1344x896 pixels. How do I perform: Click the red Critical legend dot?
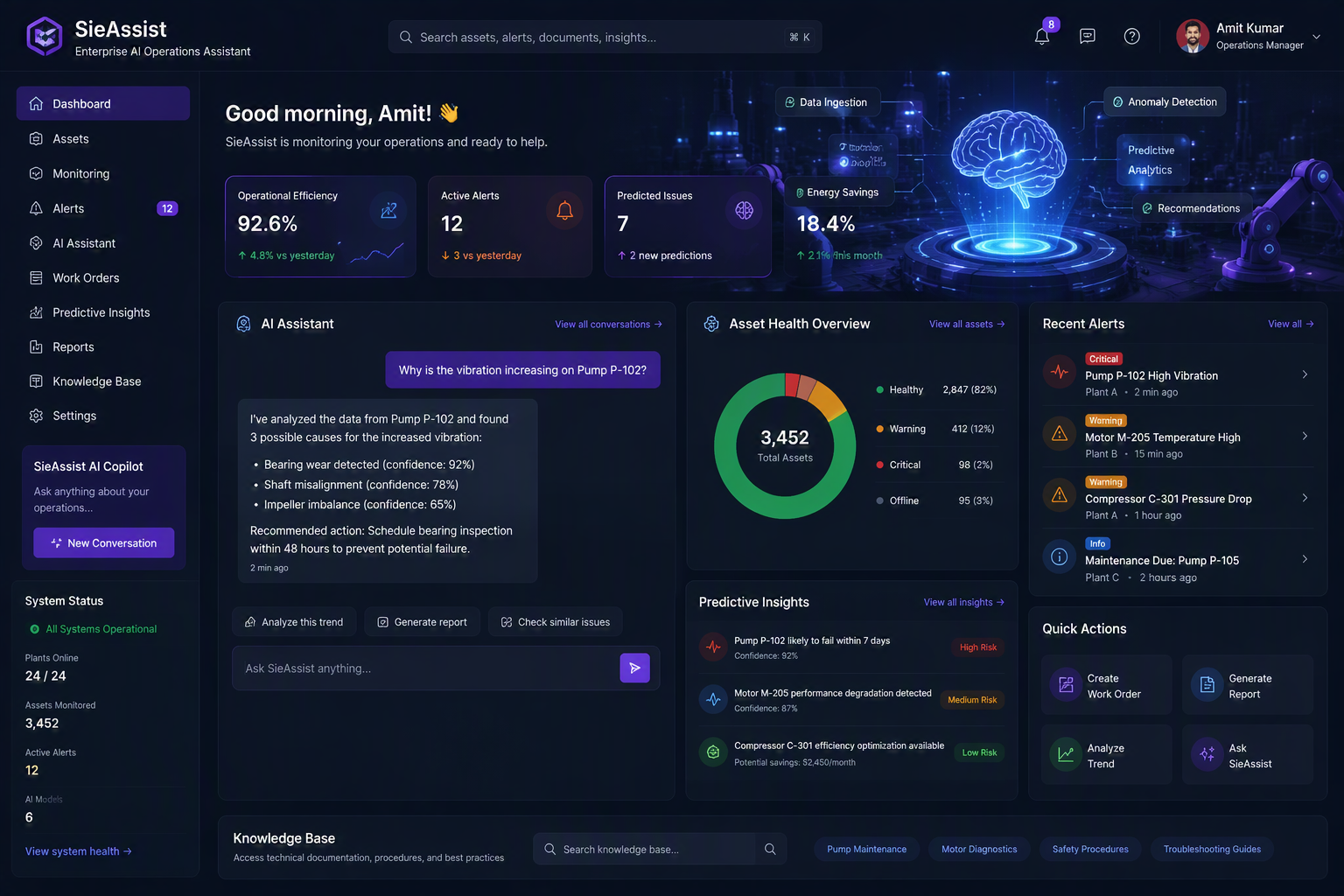(879, 465)
